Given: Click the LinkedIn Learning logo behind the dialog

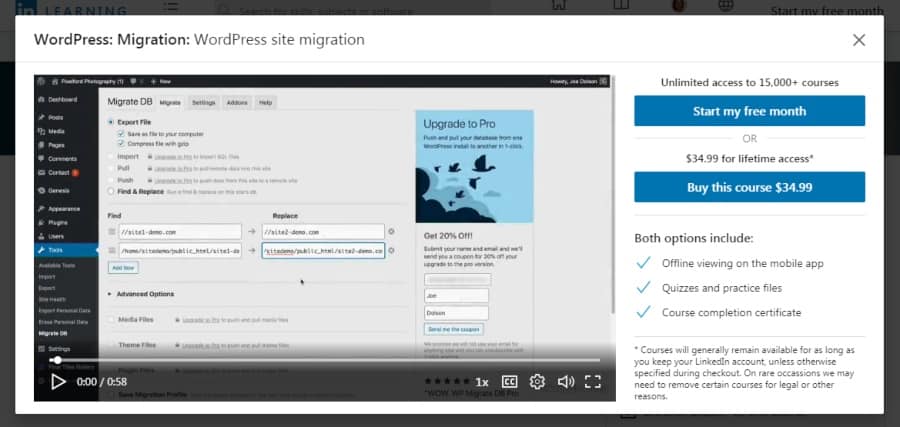Looking at the screenshot, I should tap(71, 8).
